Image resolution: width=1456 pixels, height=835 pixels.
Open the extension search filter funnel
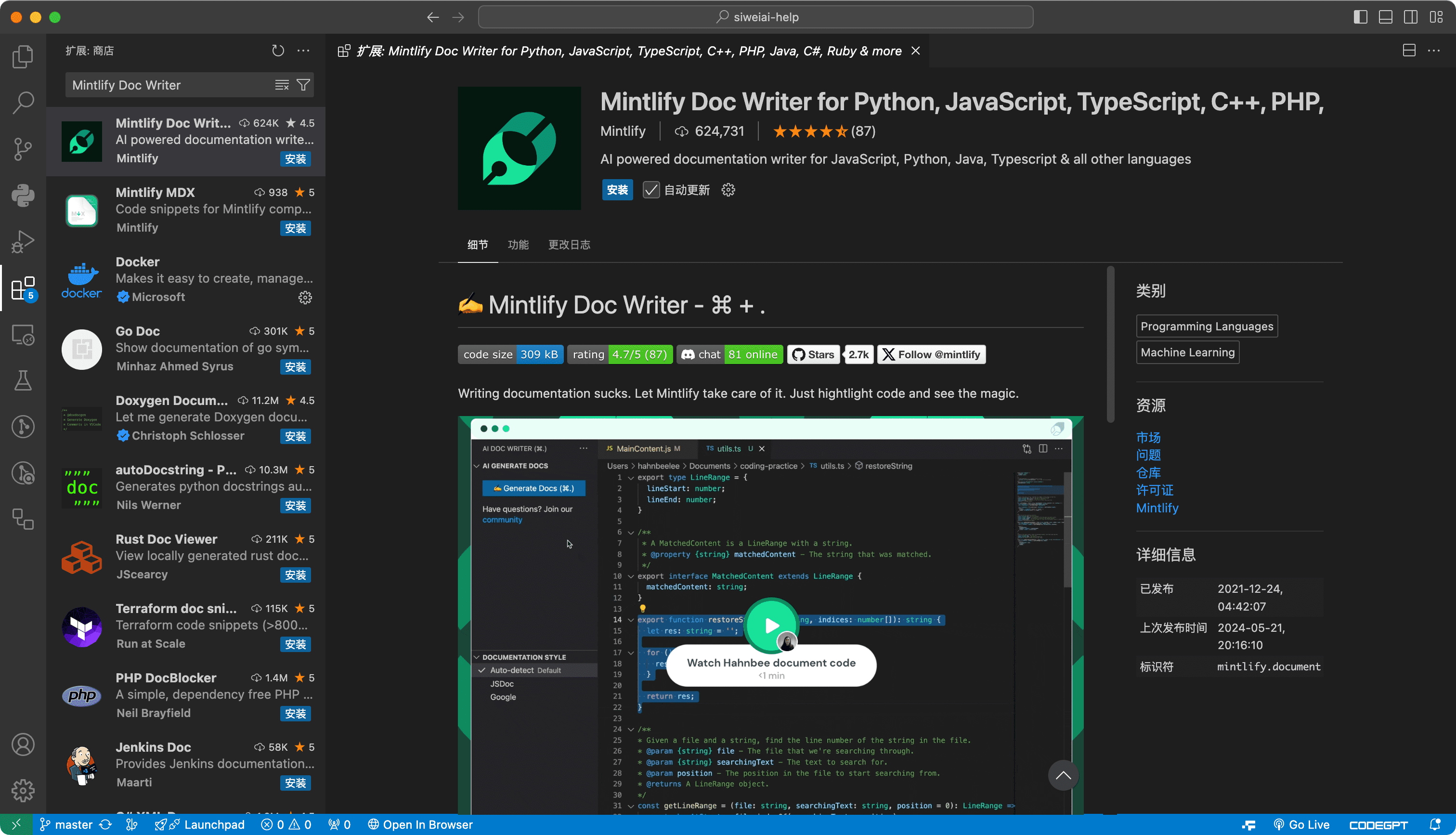304,85
